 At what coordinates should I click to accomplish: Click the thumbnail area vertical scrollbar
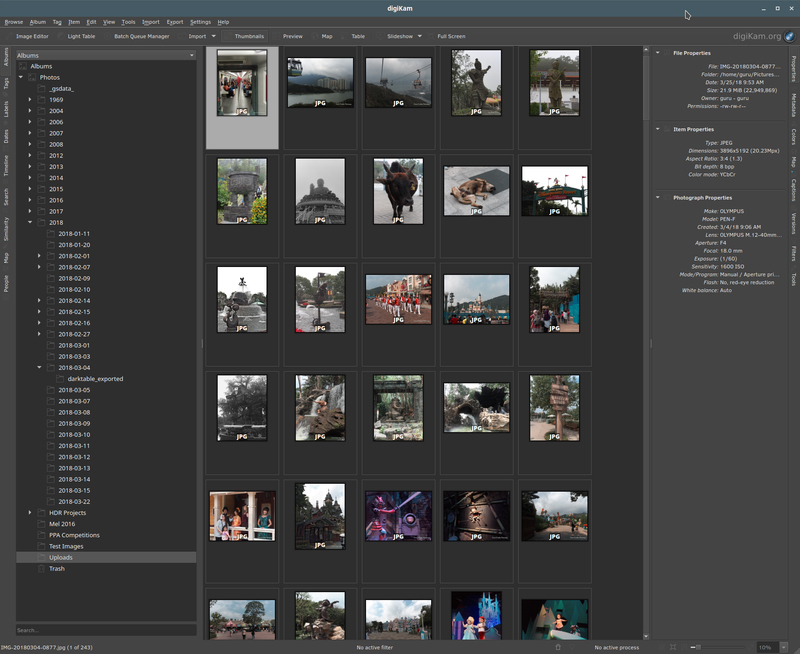(646, 342)
